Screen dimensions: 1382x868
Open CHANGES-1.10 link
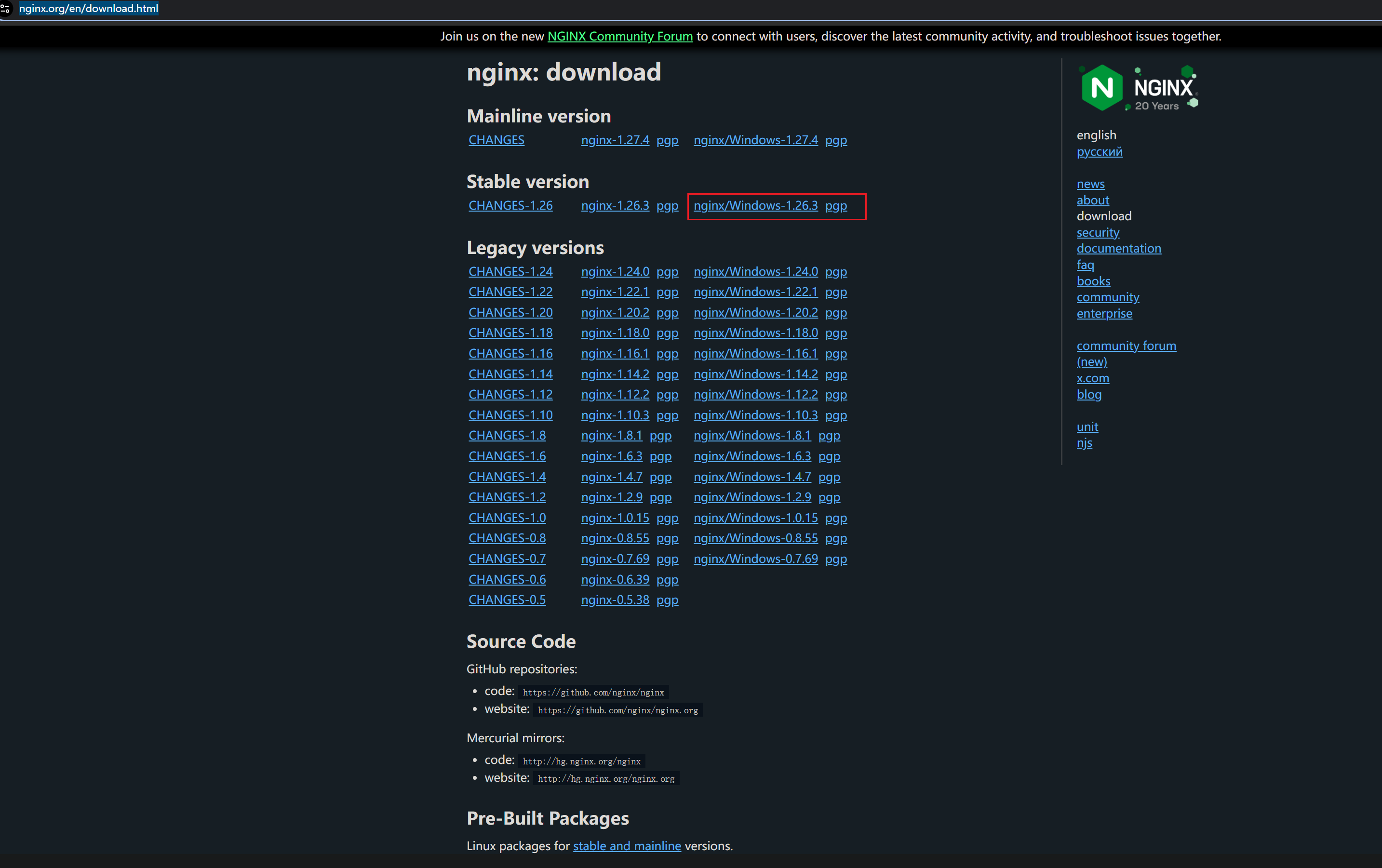pos(510,415)
